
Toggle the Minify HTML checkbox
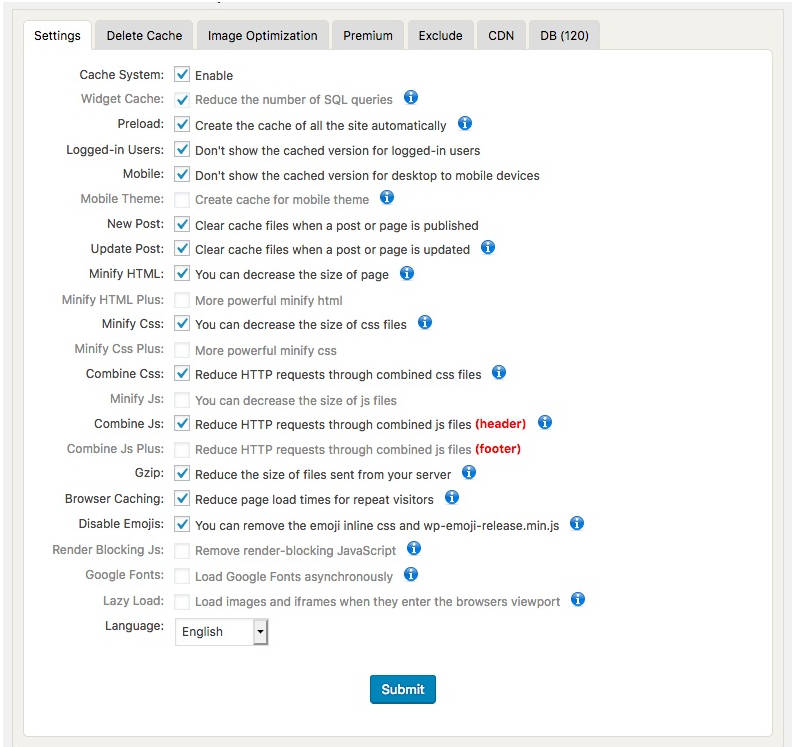coord(182,274)
